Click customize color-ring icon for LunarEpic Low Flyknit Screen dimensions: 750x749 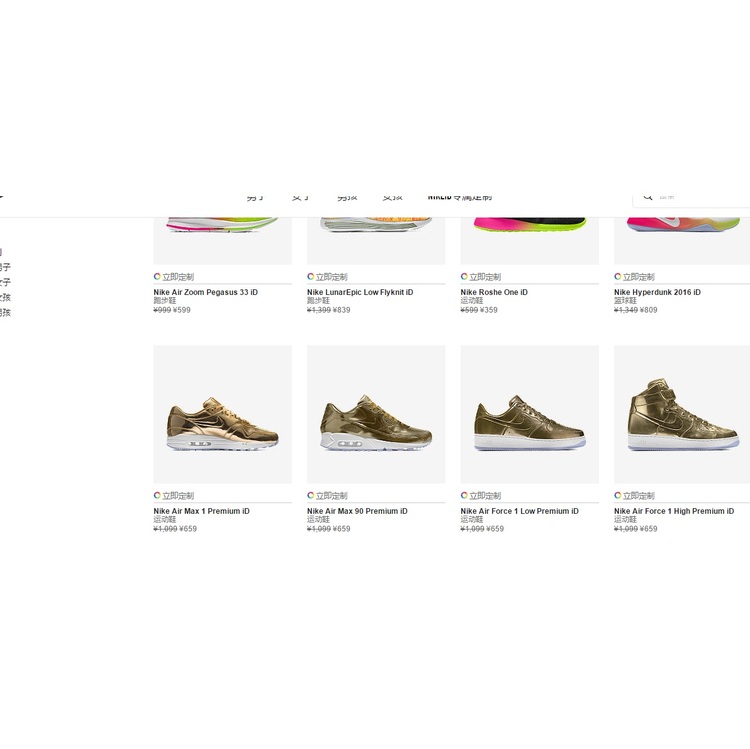pos(310,276)
